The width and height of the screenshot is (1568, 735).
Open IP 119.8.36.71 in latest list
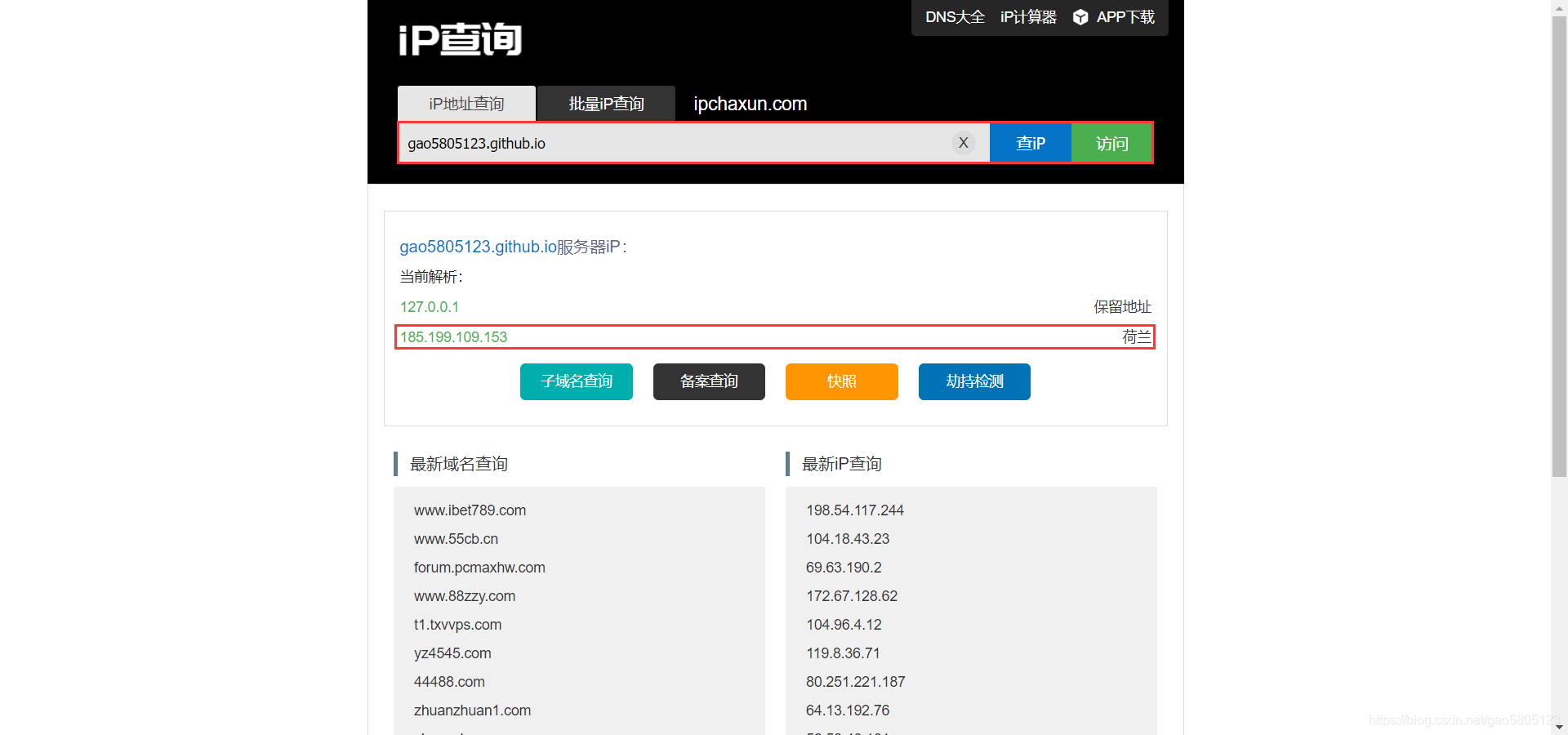[x=843, y=653]
